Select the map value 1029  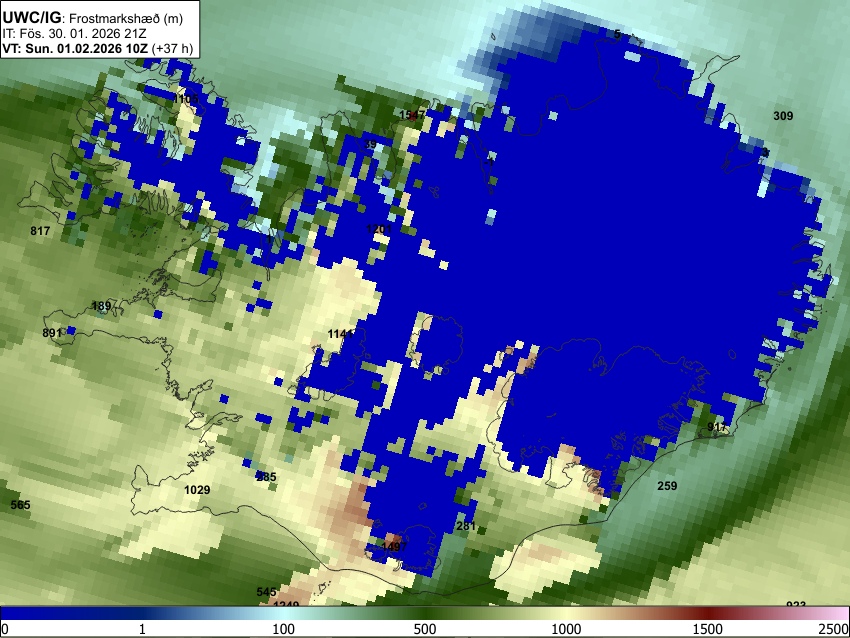(x=197, y=490)
